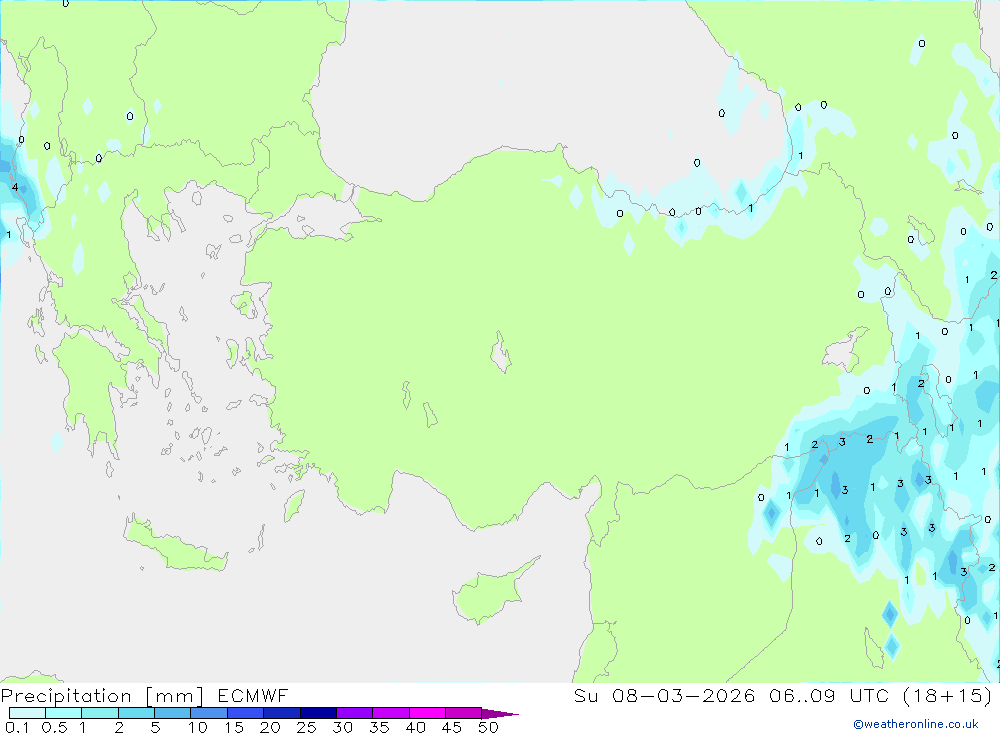This screenshot has height=733, width=1000.
Task: Click the "15" legend scale label
Action: [234, 727]
